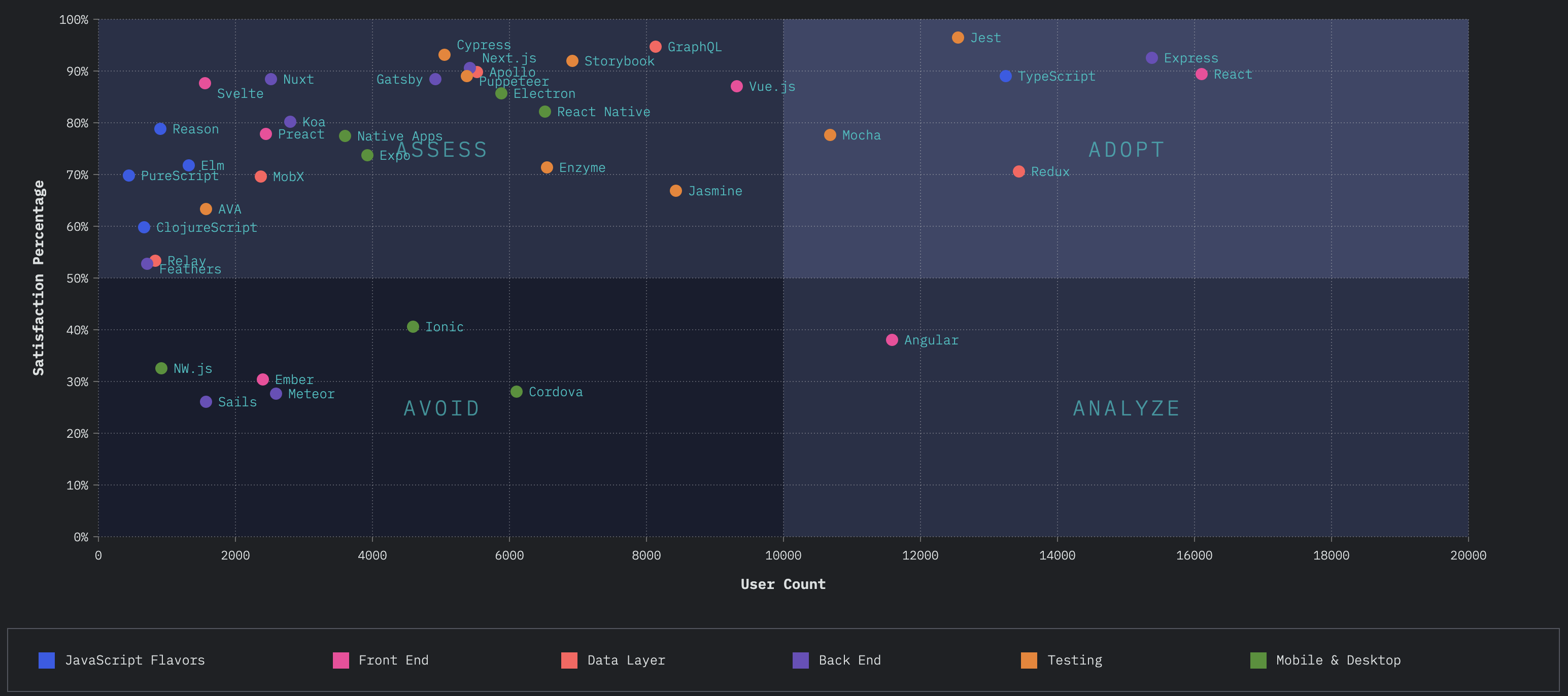The height and width of the screenshot is (696, 1568).
Task: Click the Svelte data point
Action: [x=205, y=83]
